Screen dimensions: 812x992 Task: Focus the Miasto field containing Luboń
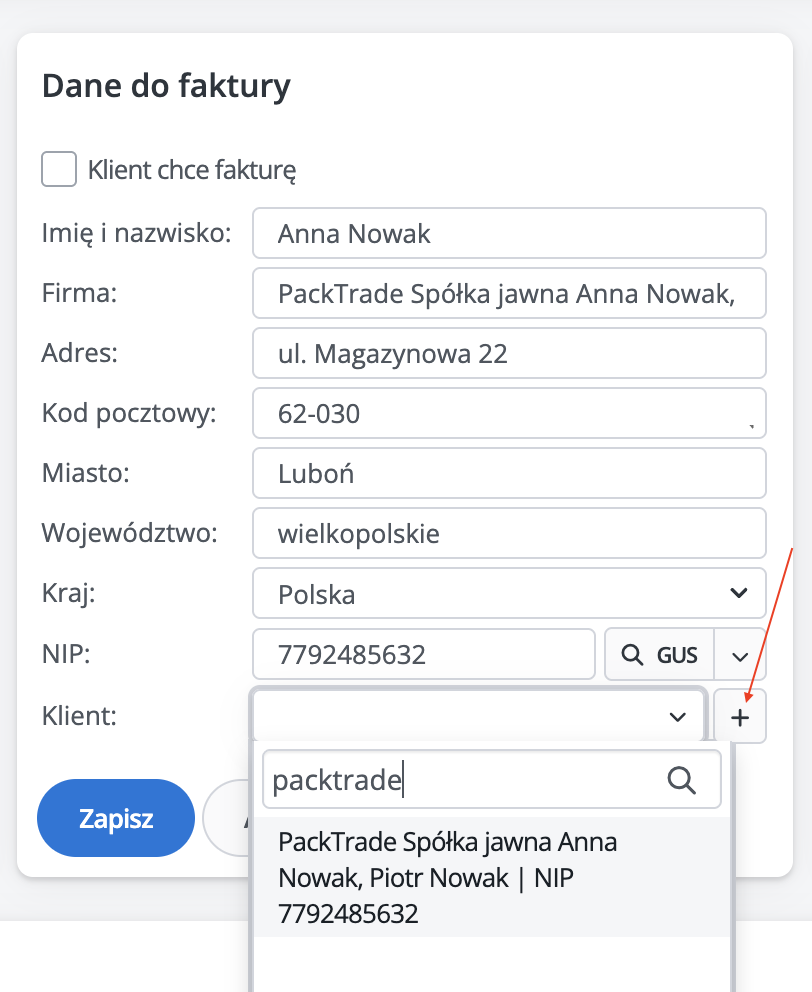(x=509, y=474)
